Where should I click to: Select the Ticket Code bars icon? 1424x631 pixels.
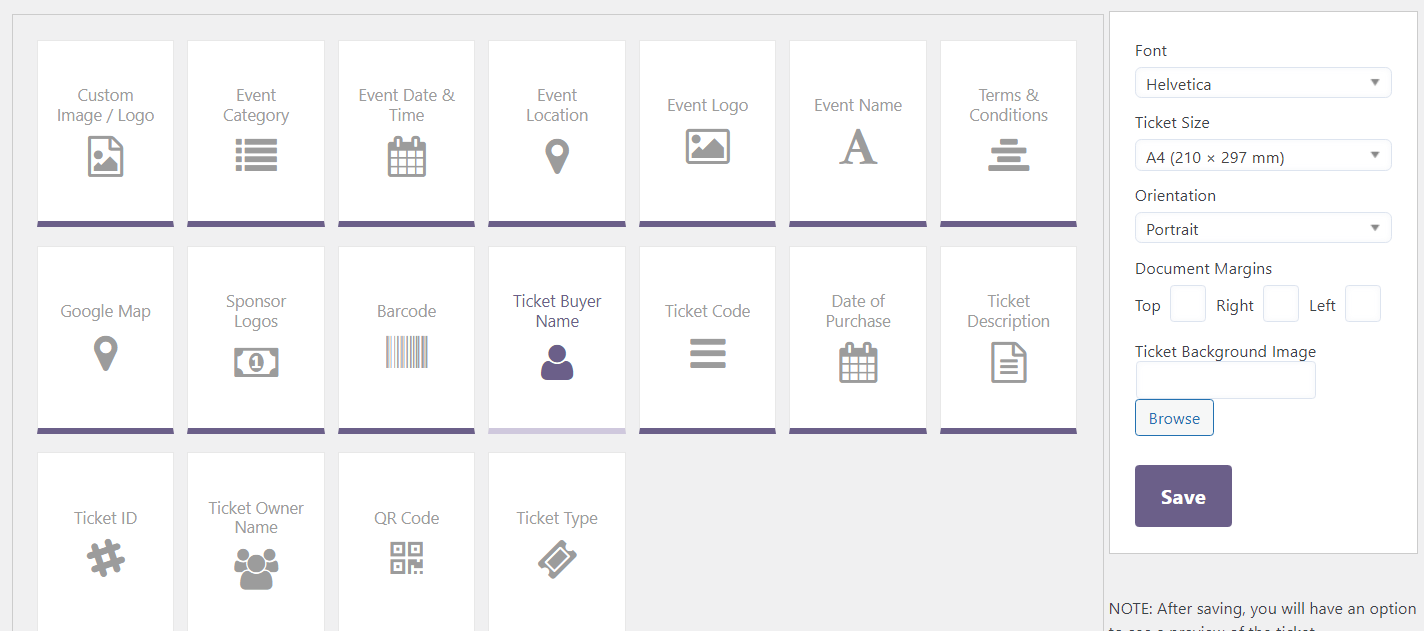(x=708, y=353)
